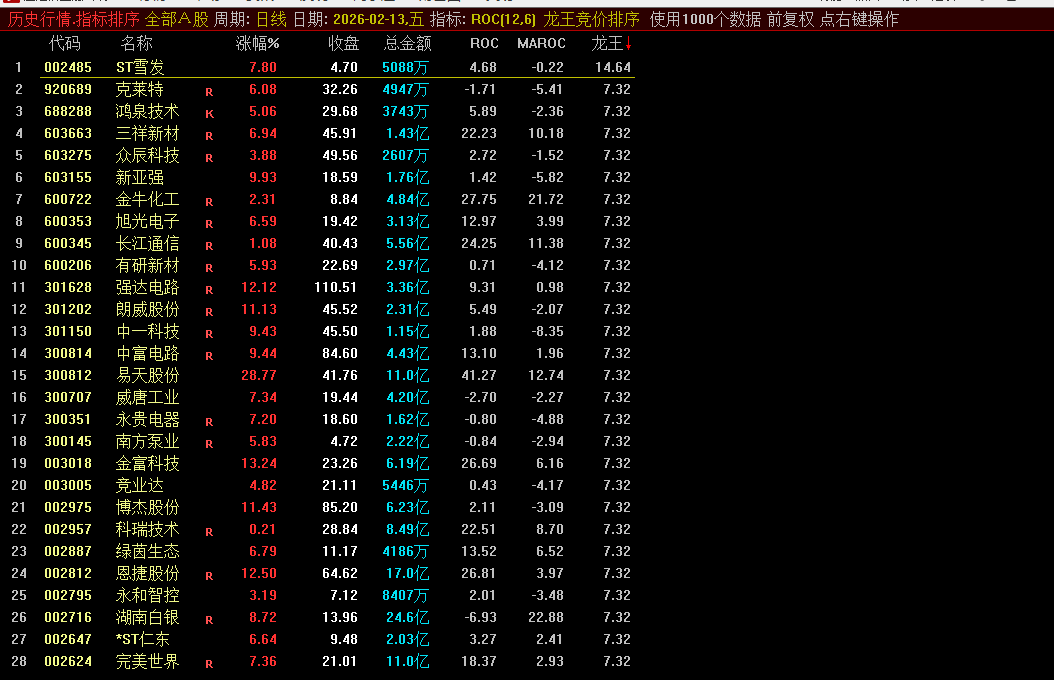Select stock name 南方泵业

click(147, 441)
